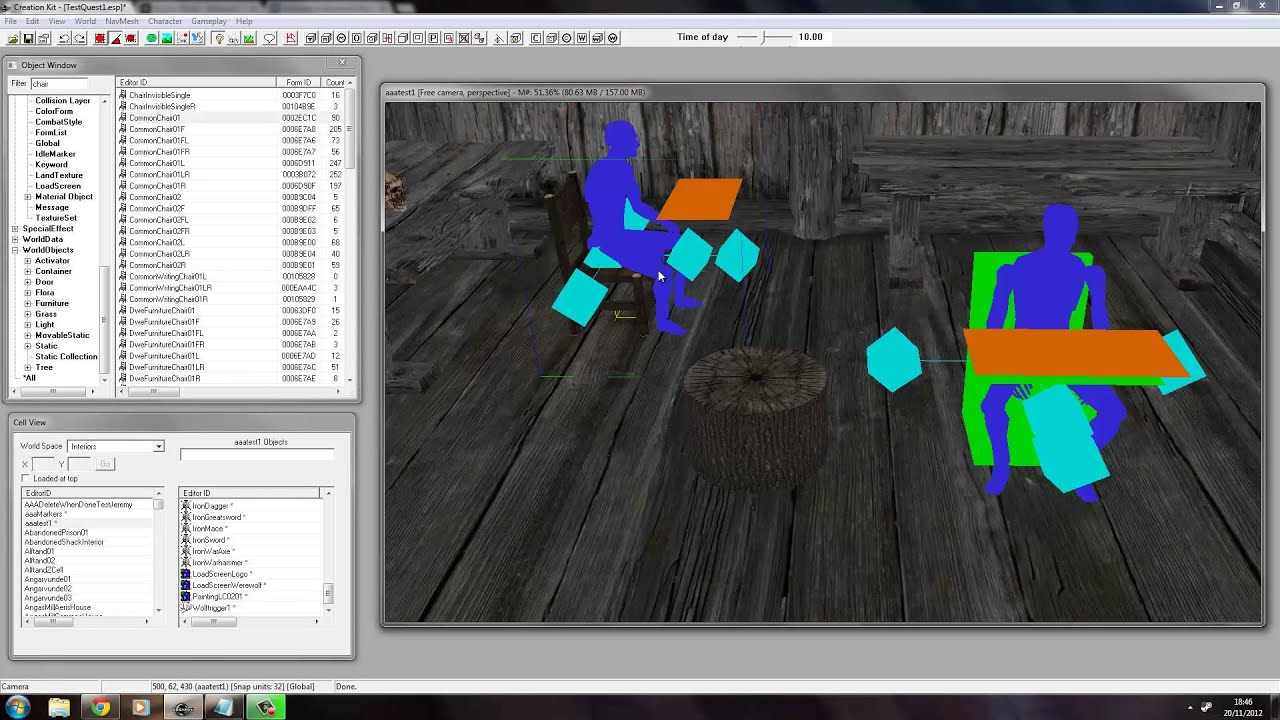This screenshot has width=1280, height=720.
Task: Open the File menu
Action: (x=10, y=21)
